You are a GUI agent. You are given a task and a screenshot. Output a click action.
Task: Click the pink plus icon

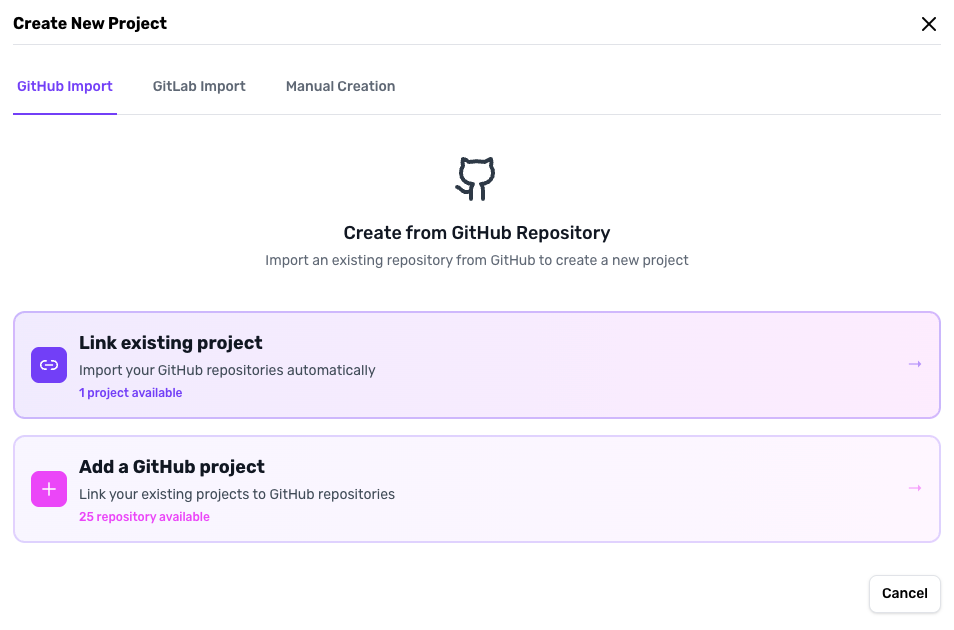[x=49, y=489]
